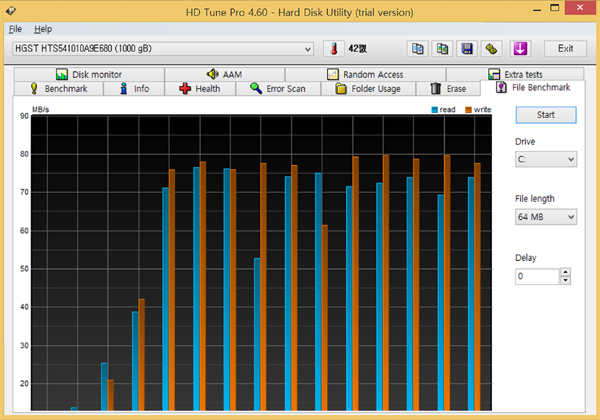
Task: Click the purple download arrow icon
Action: point(520,49)
